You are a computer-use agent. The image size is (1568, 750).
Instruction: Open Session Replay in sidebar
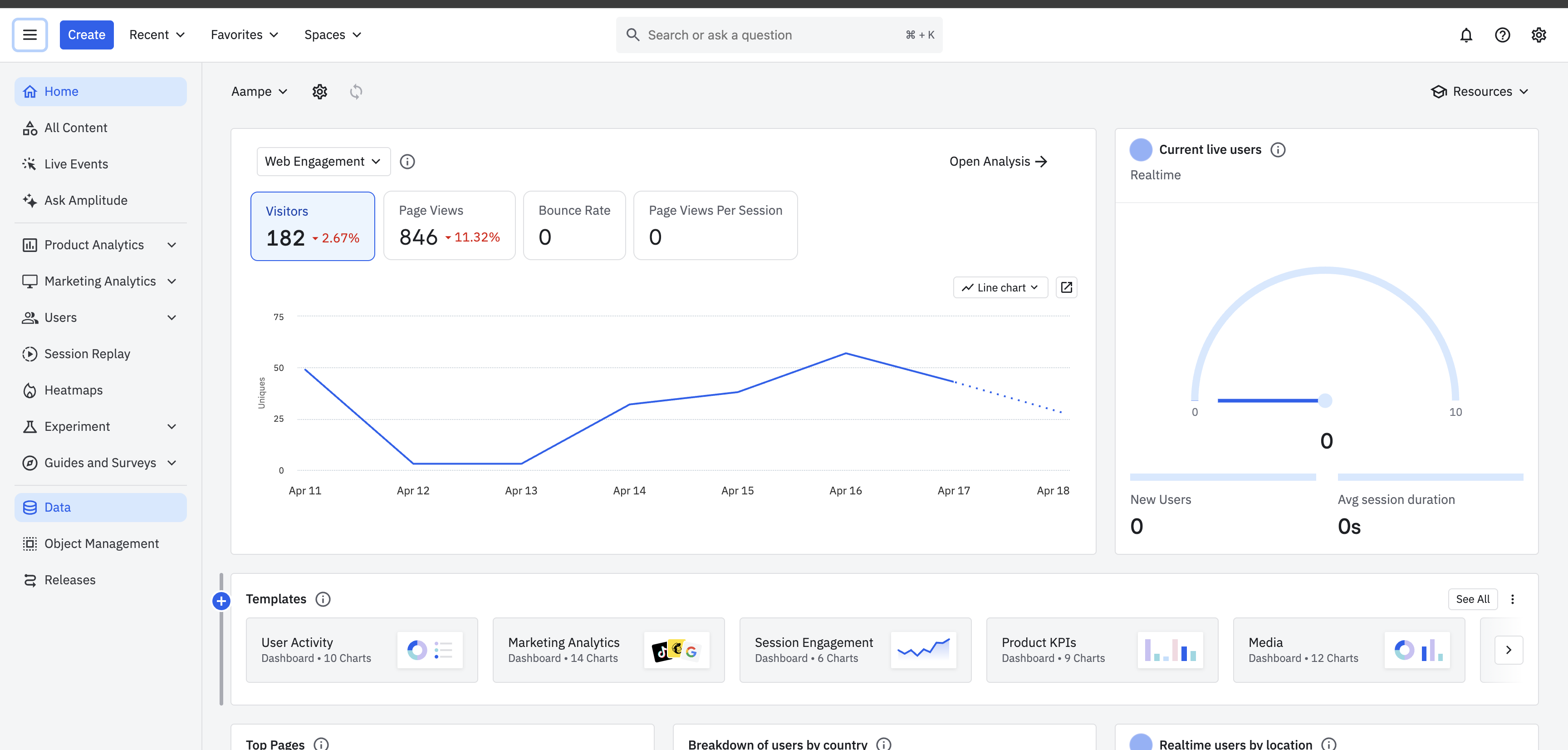[x=87, y=354]
